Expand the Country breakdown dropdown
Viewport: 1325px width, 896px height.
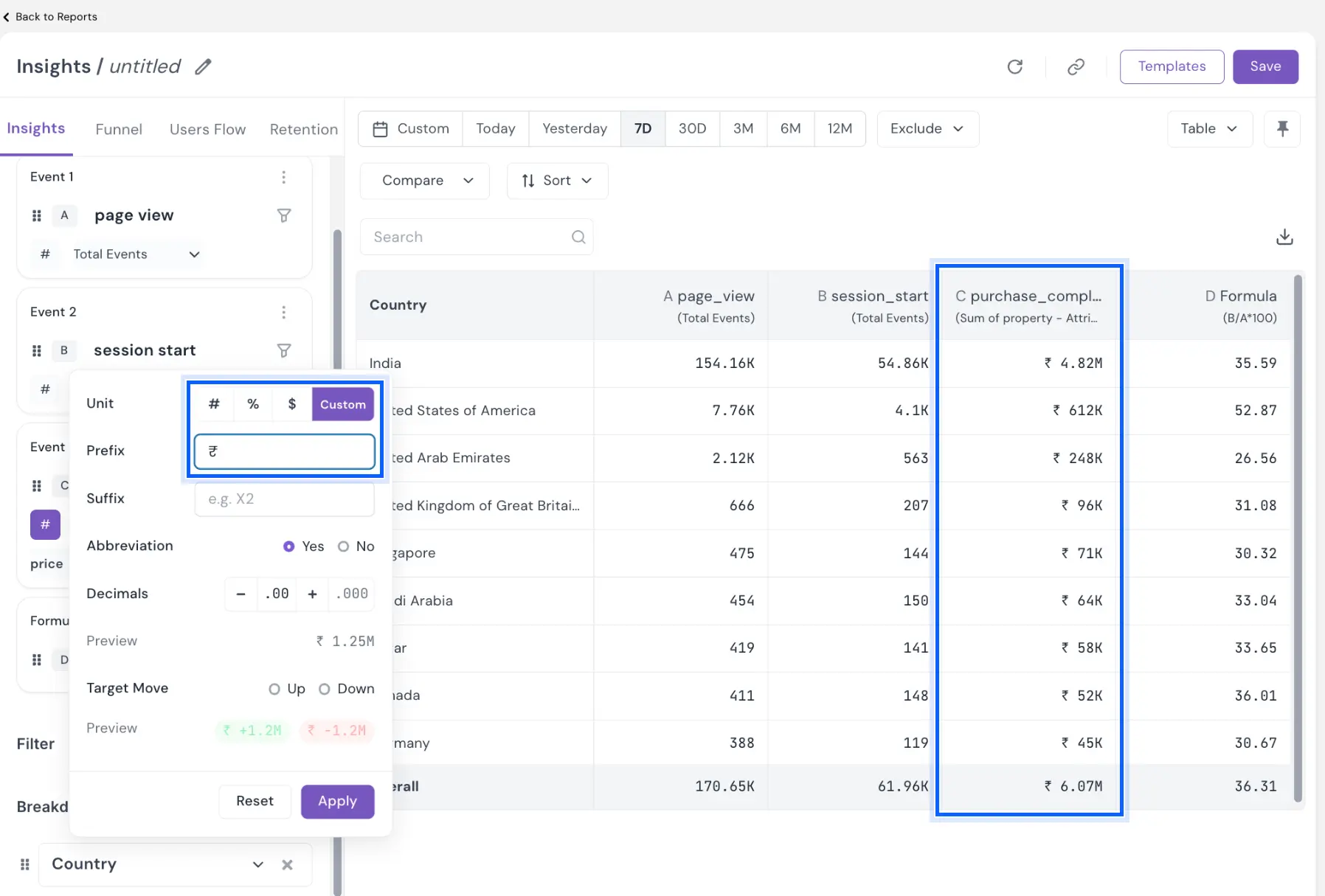[257, 864]
